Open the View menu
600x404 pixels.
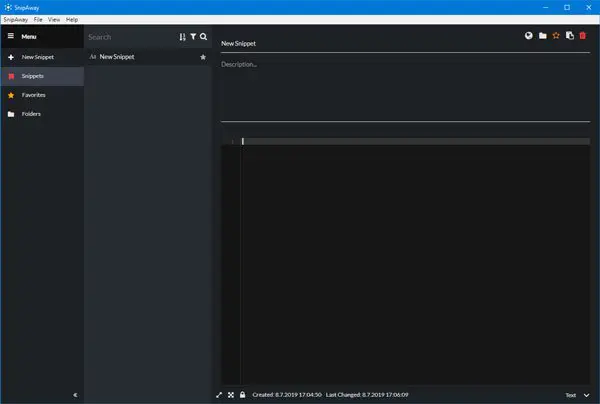(54, 20)
